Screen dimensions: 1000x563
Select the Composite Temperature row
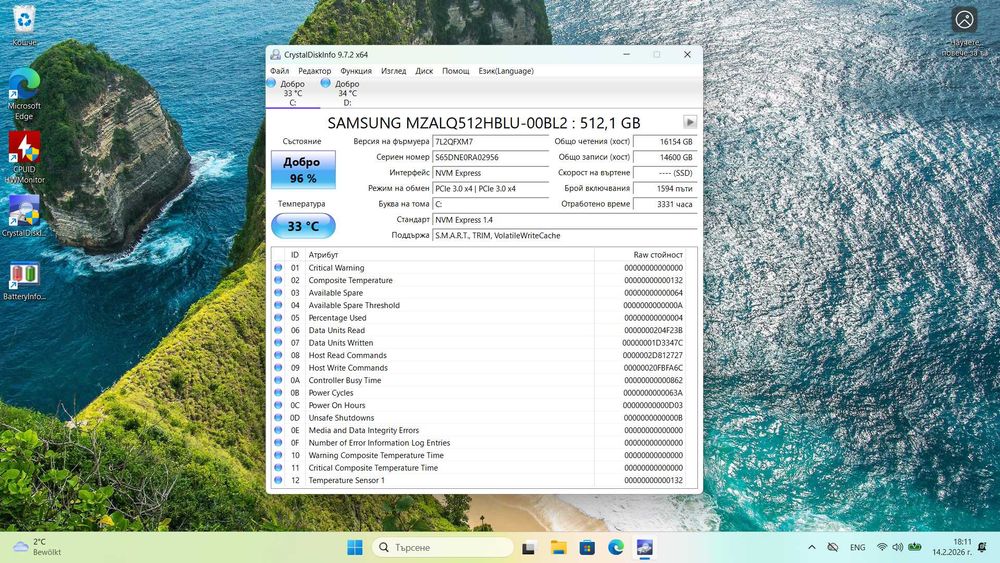pos(479,281)
